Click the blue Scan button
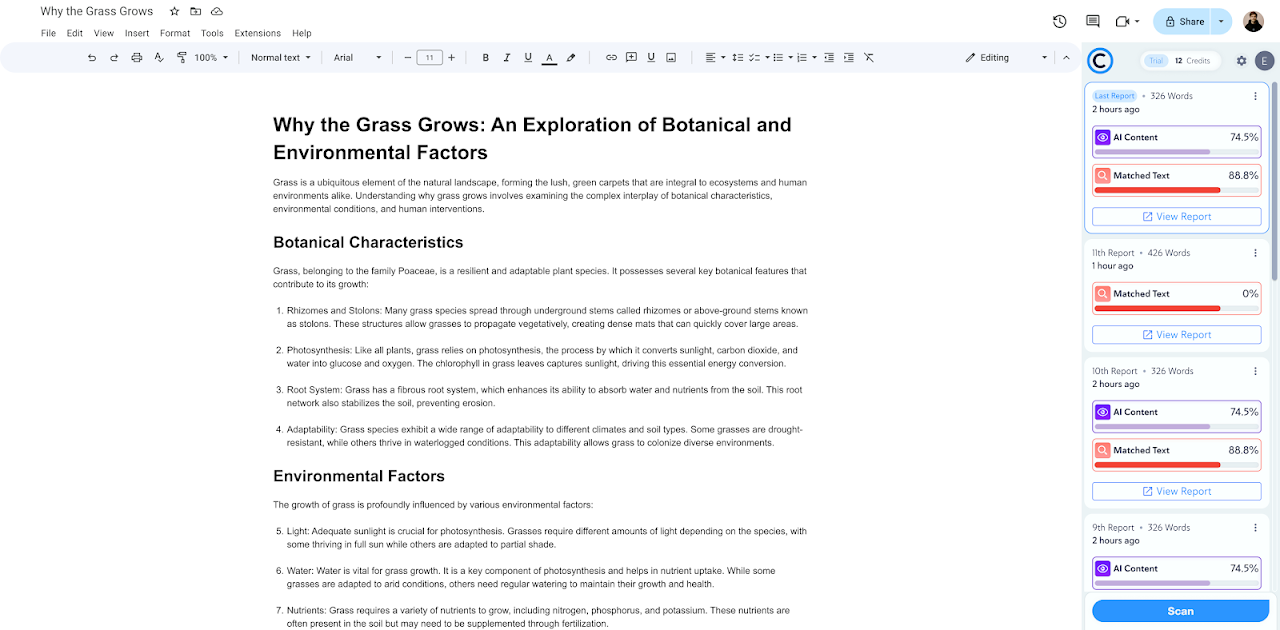The image size is (1280, 630). [x=1180, y=611]
